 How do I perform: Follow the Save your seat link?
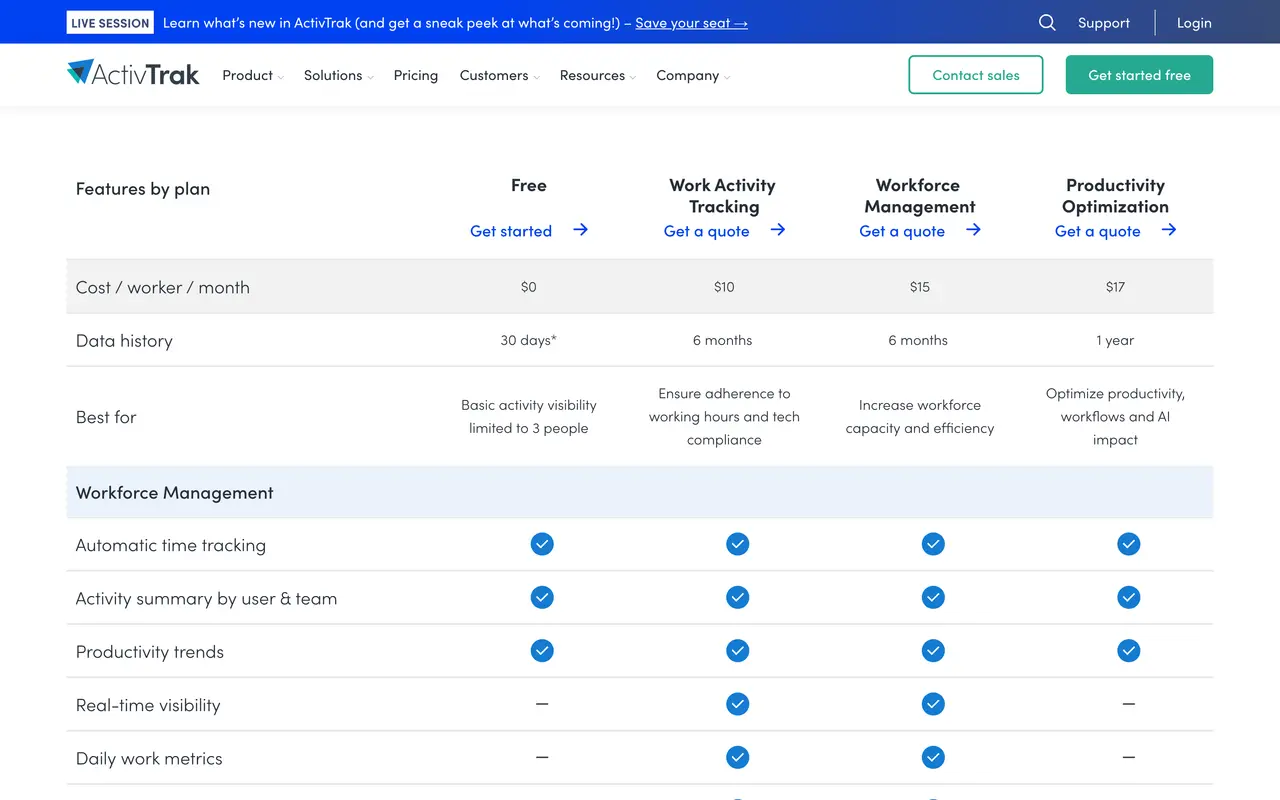691,23
